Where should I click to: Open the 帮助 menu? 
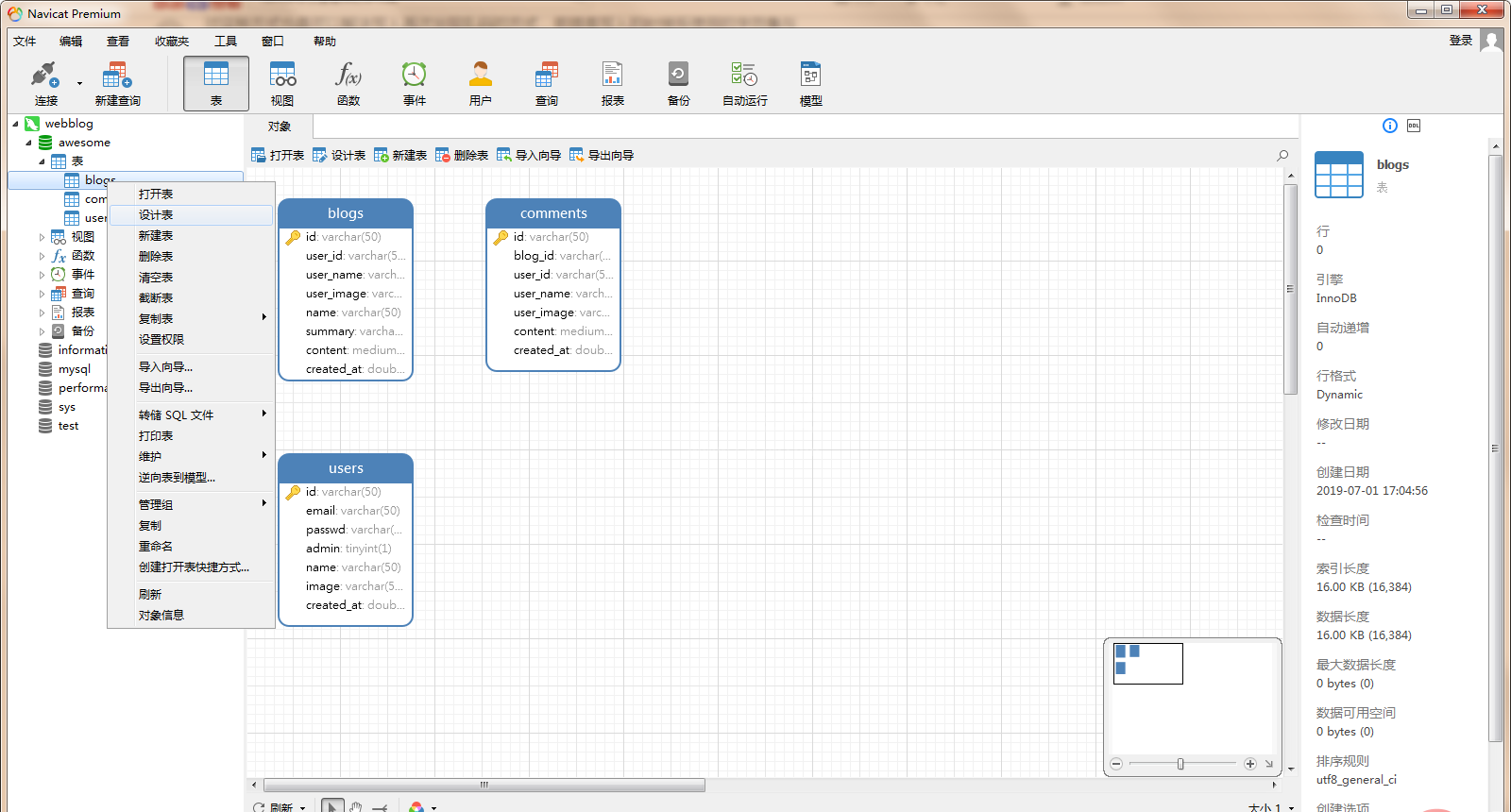tap(325, 42)
